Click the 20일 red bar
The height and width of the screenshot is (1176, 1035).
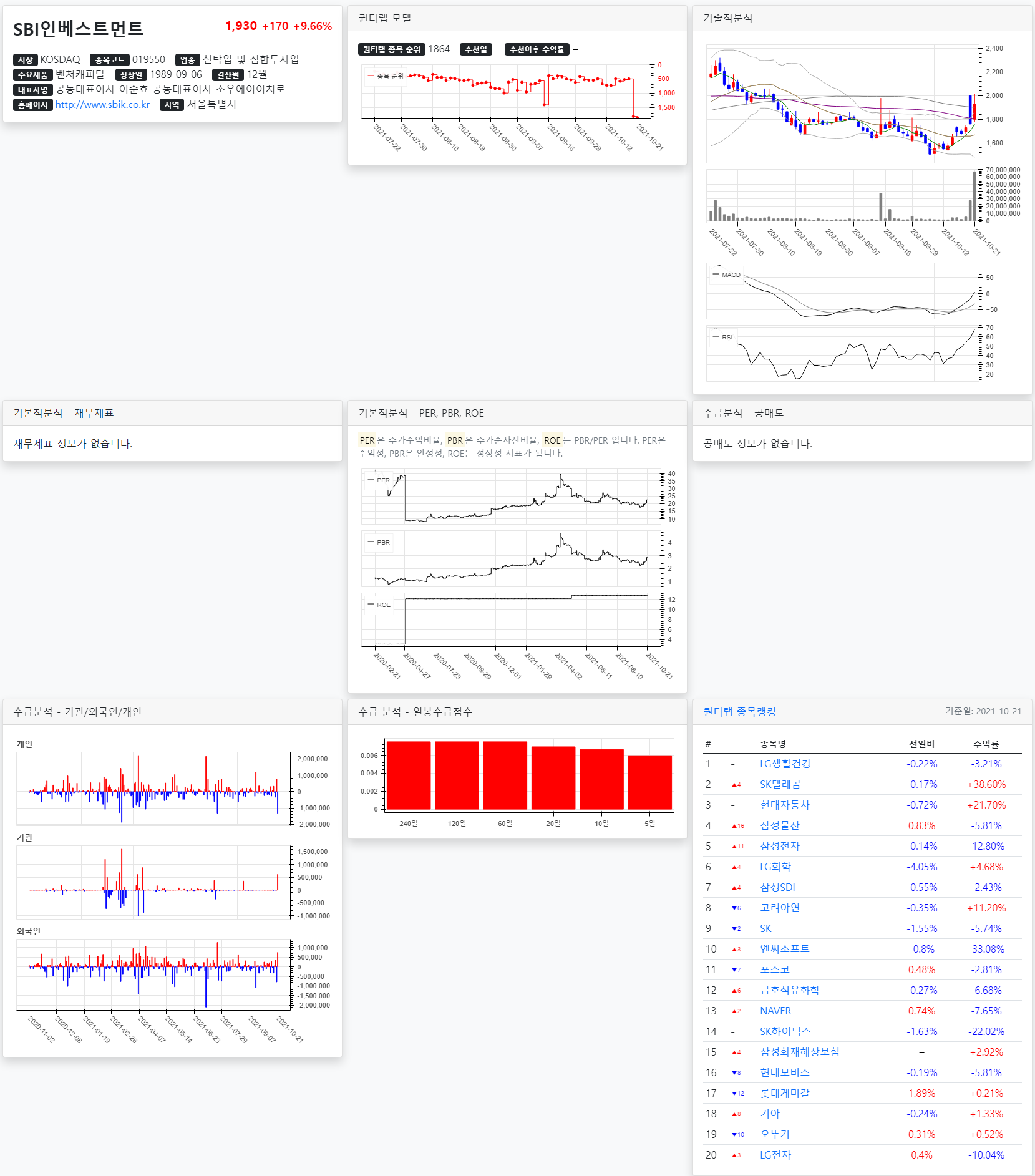(x=553, y=778)
